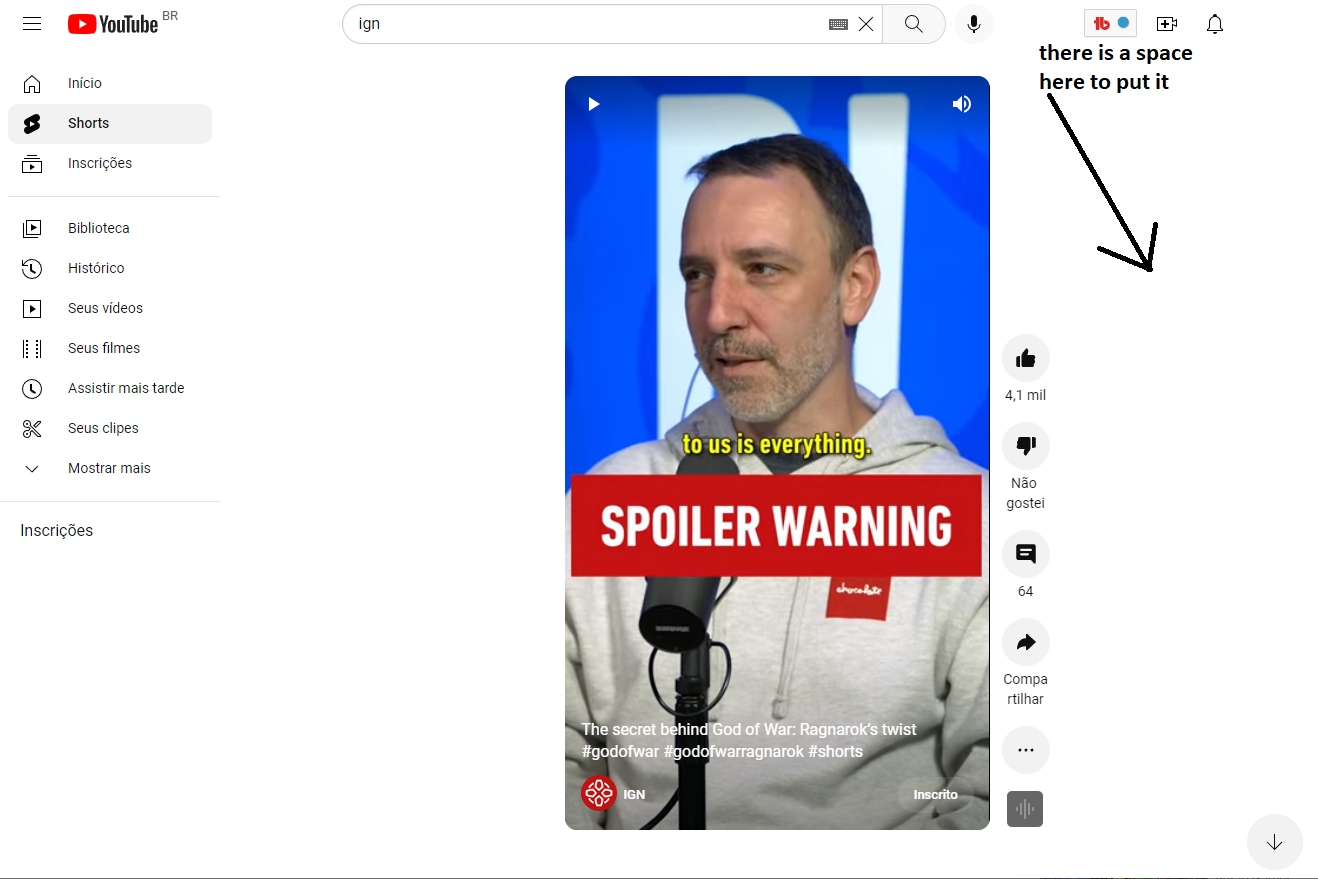Open the three-dot more options menu
Screen dimensions: 1318x879
(1025, 750)
